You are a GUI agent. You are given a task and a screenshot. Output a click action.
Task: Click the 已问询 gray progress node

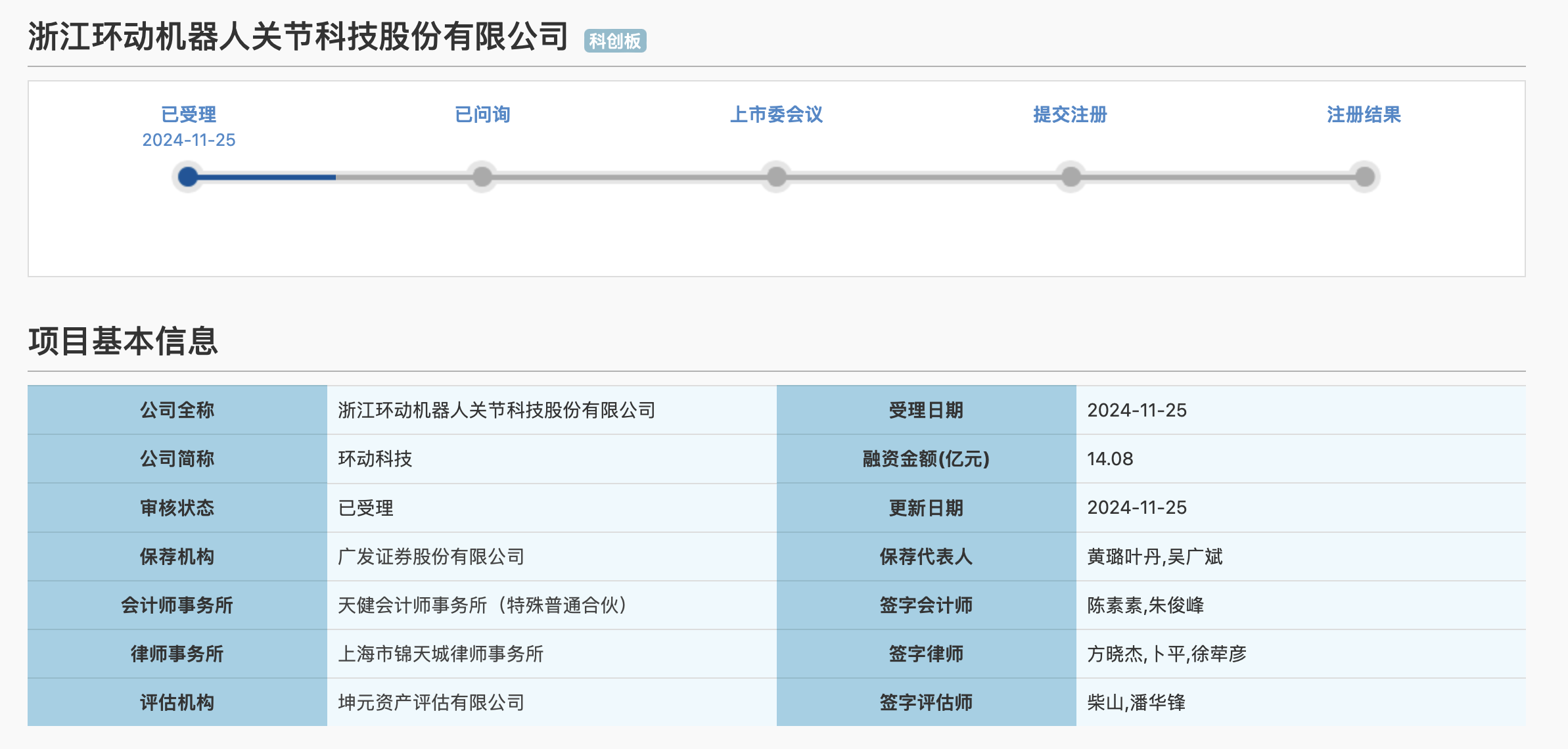[x=482, y=177]
